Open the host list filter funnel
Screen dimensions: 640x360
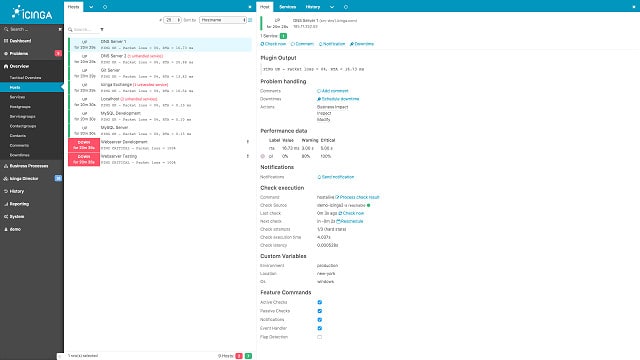[x=102, y=29]
